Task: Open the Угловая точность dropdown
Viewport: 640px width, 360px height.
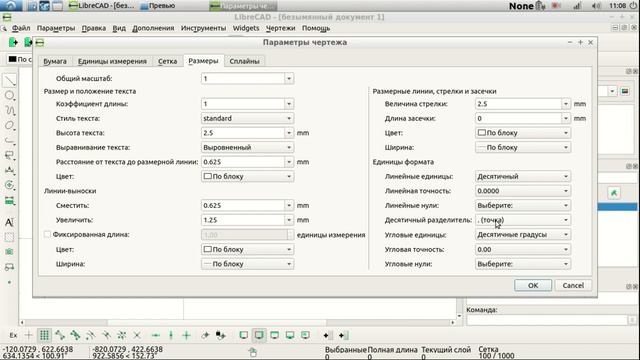Action: (523, 249)
